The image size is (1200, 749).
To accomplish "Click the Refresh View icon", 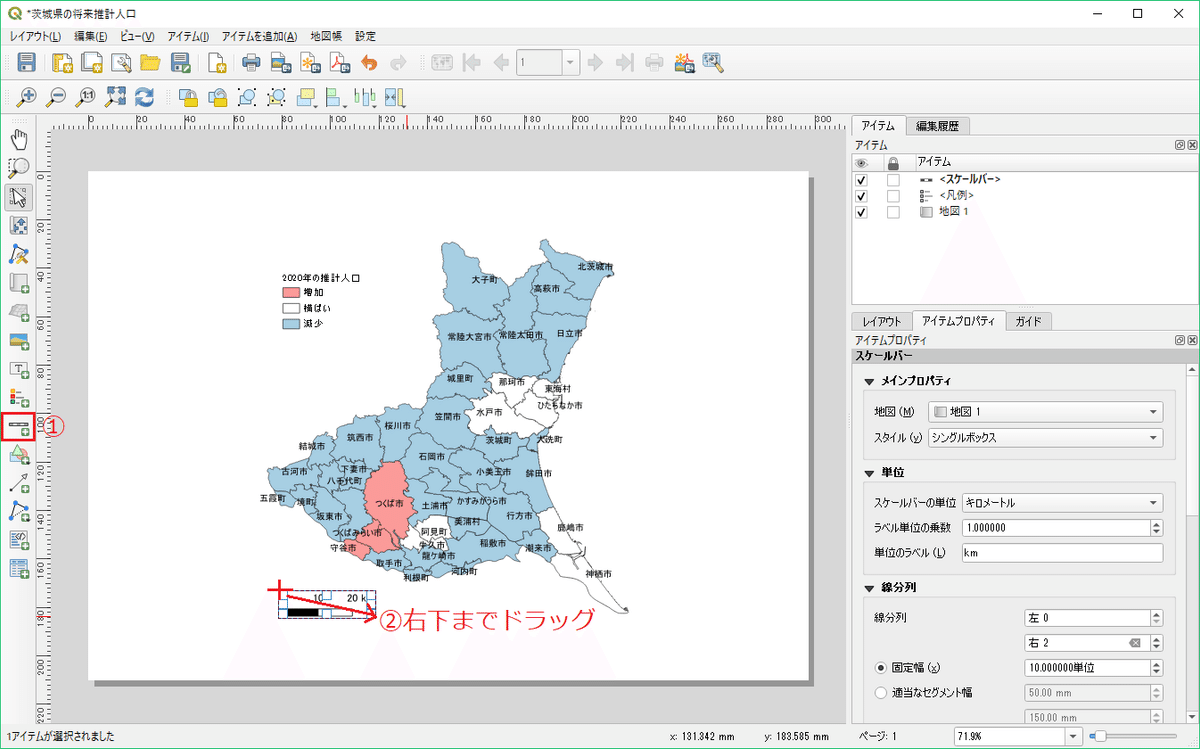I will pos(145,97).
